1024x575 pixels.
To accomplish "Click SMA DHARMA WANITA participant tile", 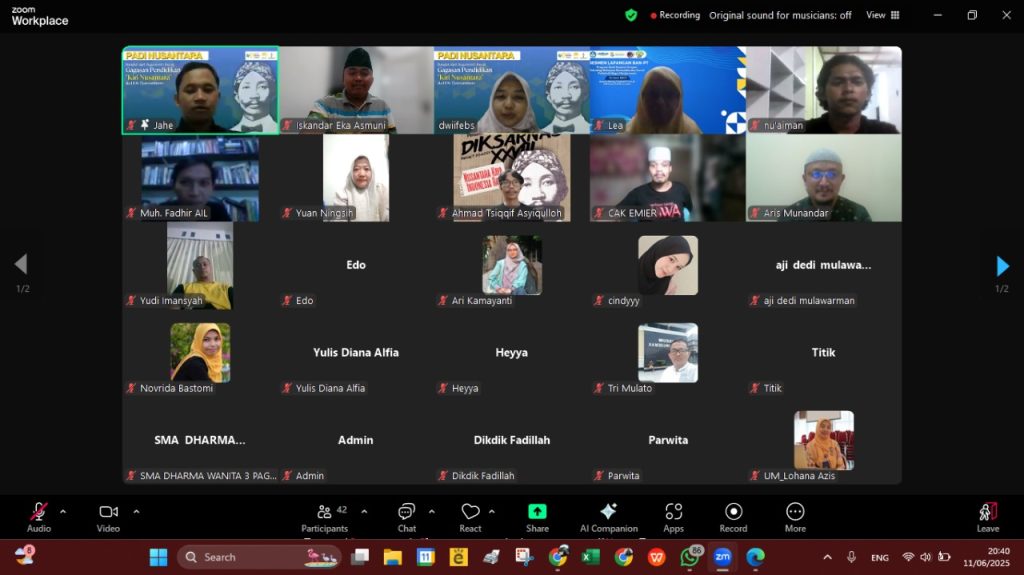I will (x=200, y=440).
